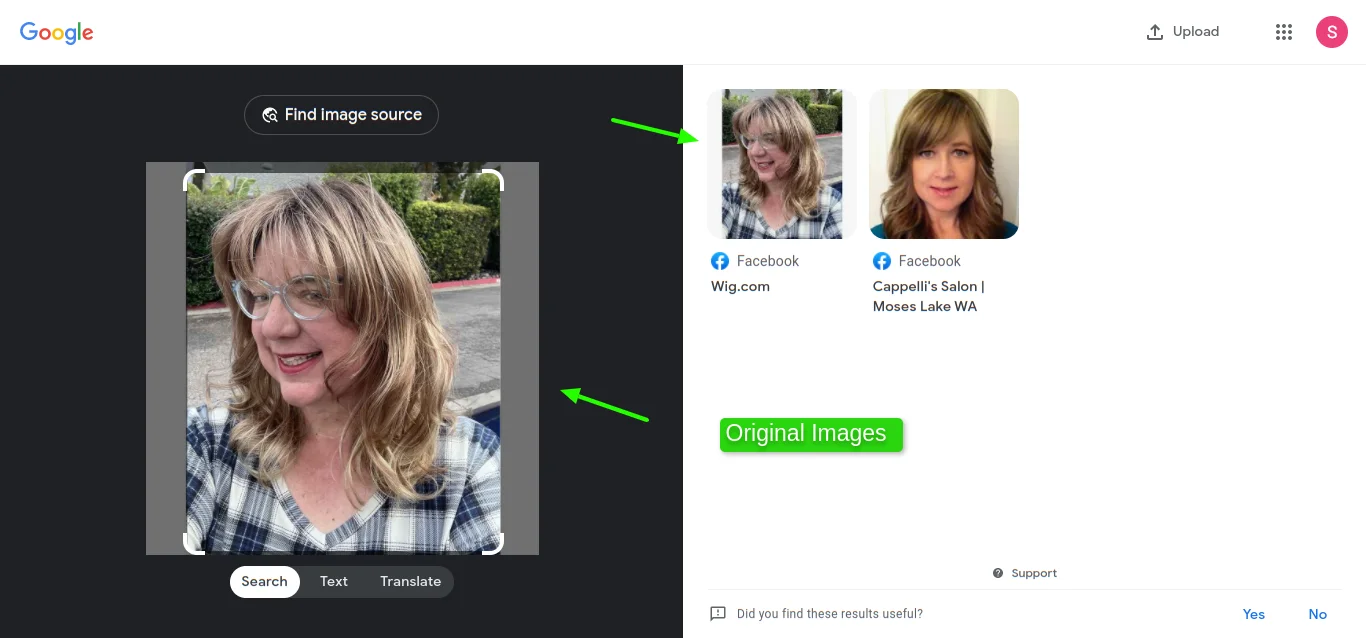Image resolution: width=1366 pixels, height=638 pixels.
Task: Open the Google apps grid
Action: pos(1284,32)
